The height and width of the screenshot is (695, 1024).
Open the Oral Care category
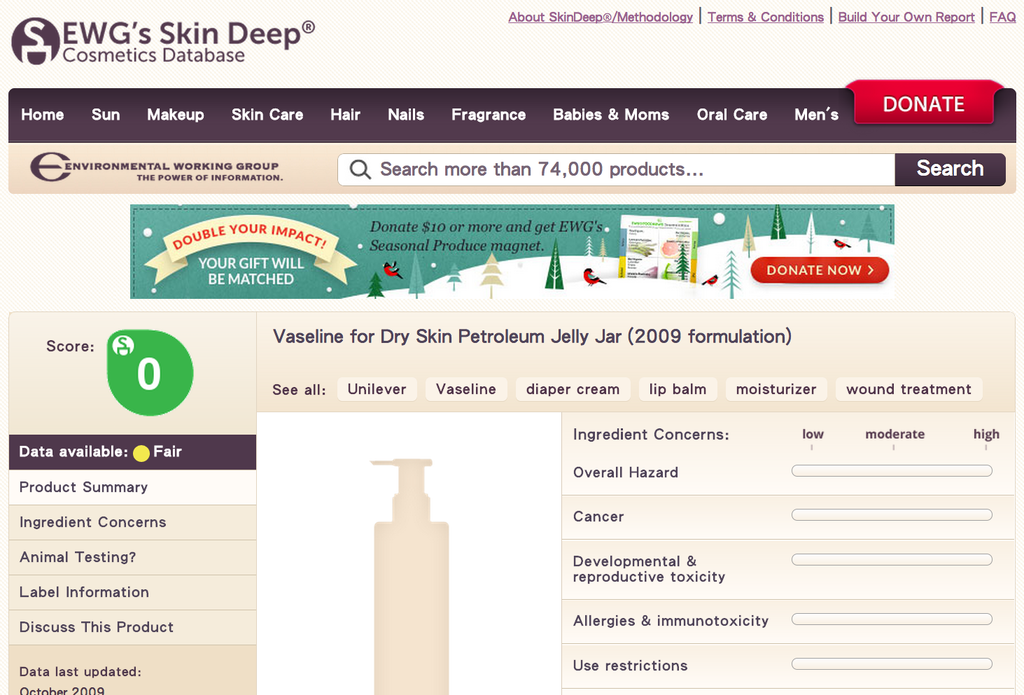pos(732,115)
